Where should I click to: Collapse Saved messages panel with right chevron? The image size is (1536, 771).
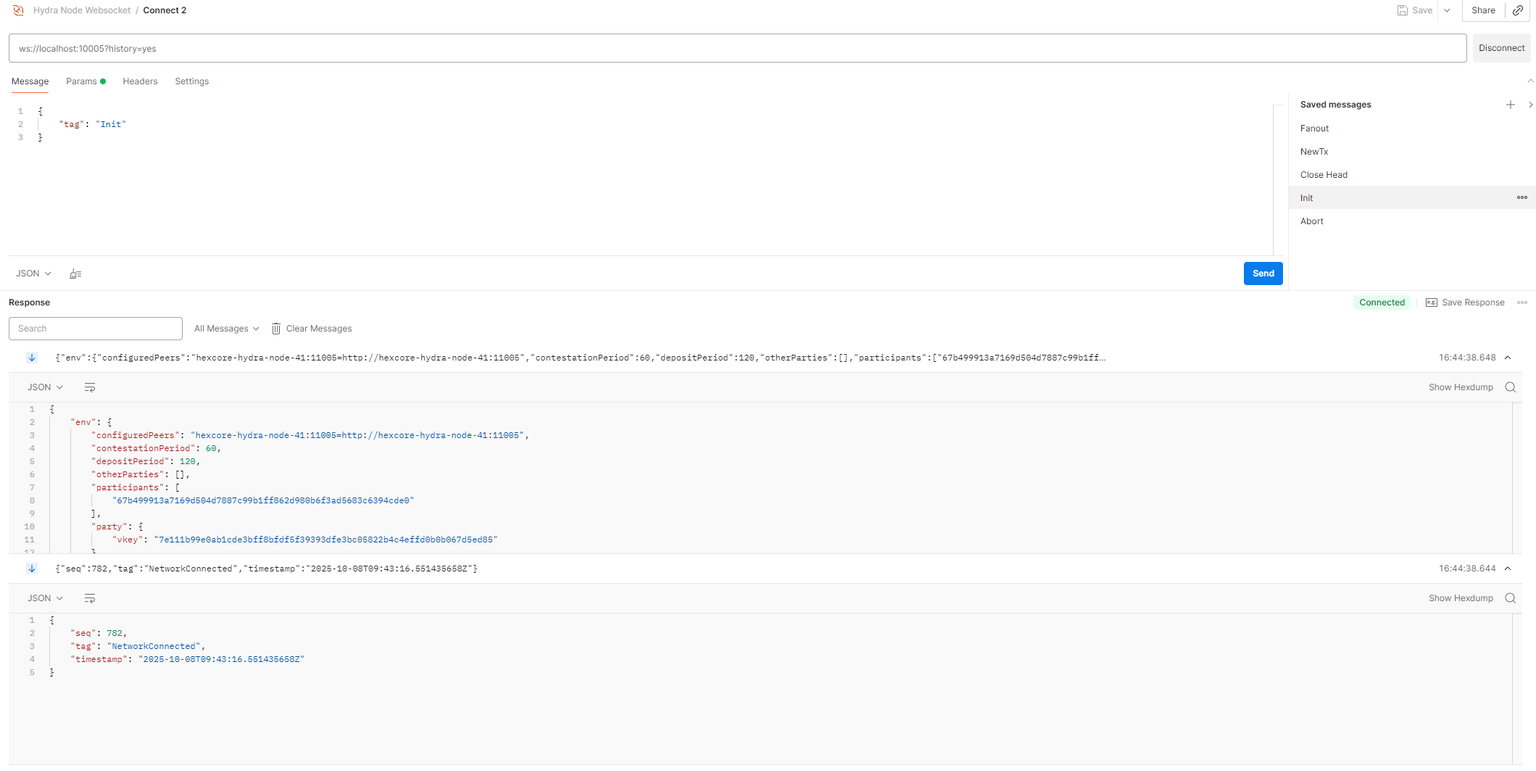pos(1530,104)
